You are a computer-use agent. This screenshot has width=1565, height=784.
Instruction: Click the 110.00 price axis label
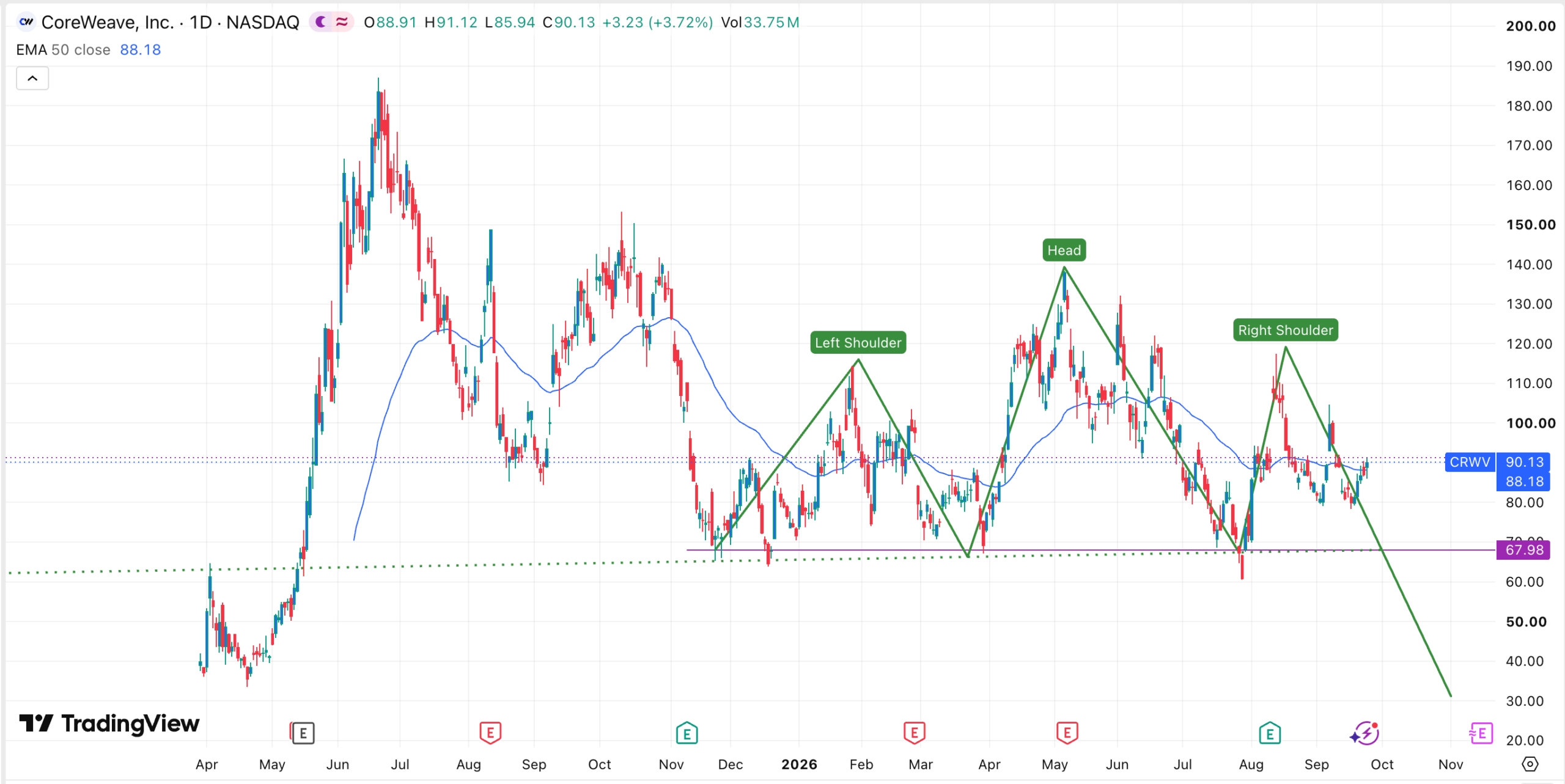click(x=1529, y=384)
